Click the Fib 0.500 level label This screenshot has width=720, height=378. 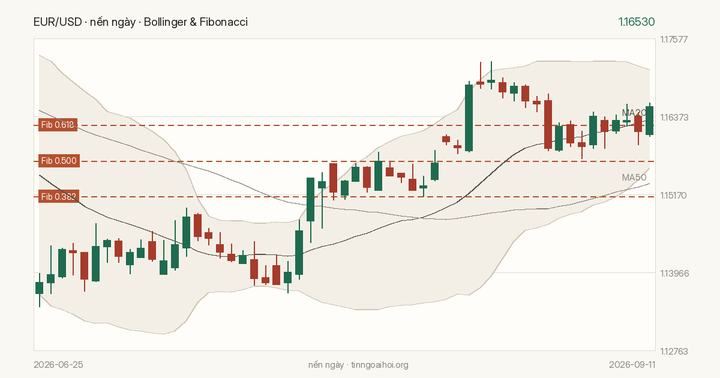point(59,161)
